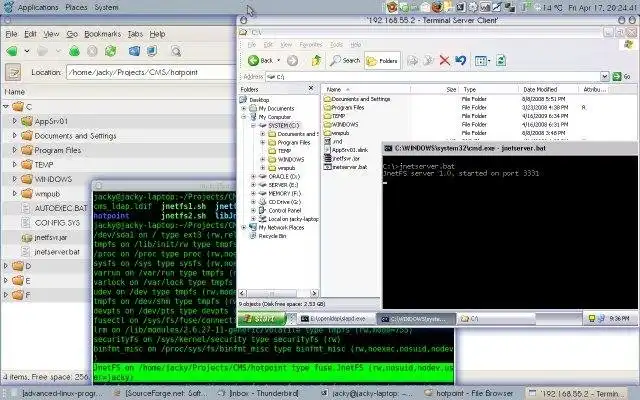Click right scroll arrow in Explorer folders pane
This screenshot has height=400, width=640.
(314, 293)
